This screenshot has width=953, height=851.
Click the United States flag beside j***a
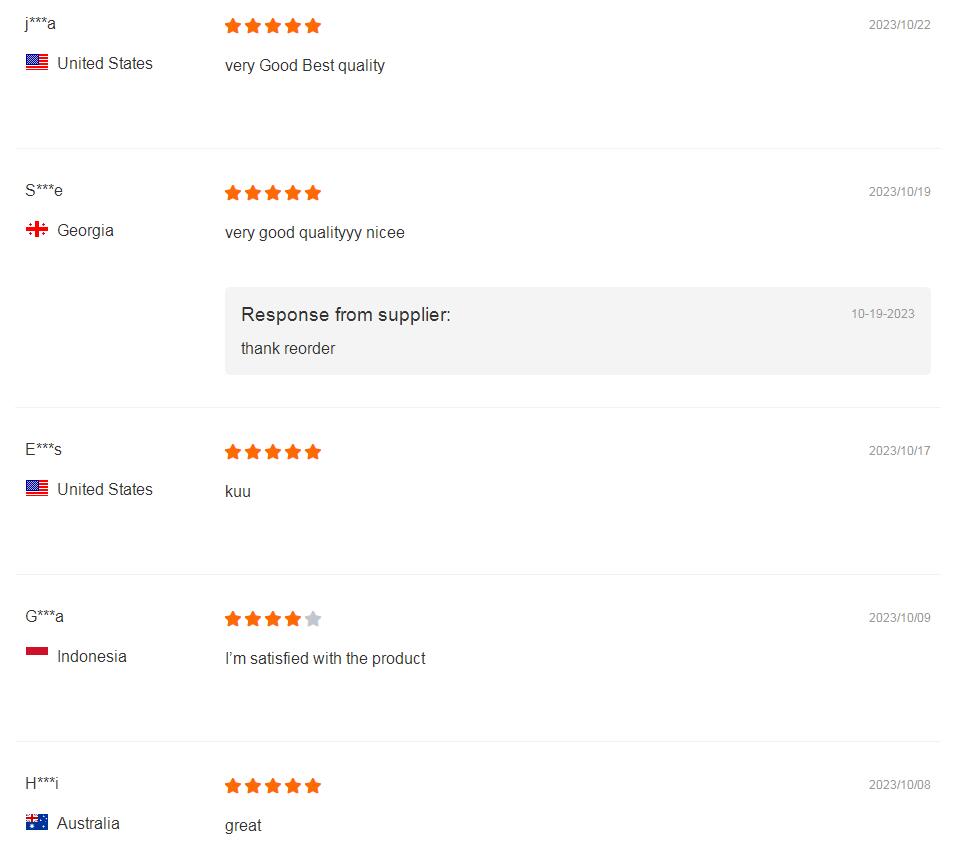(37, 62)
